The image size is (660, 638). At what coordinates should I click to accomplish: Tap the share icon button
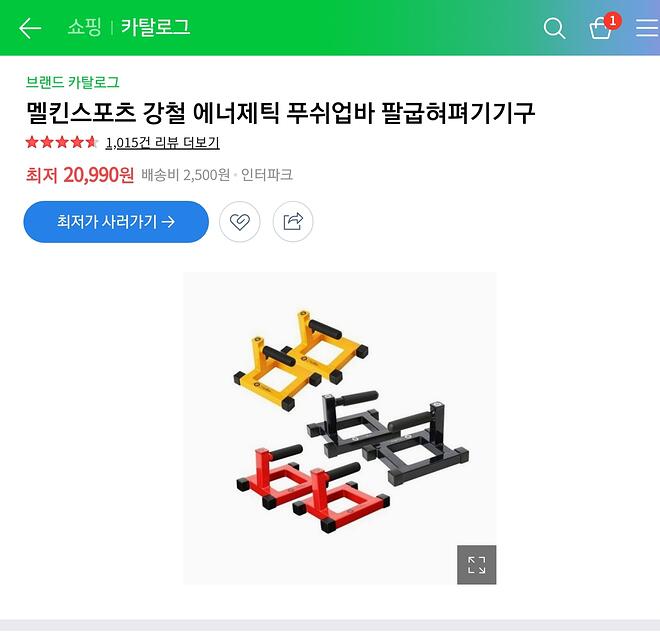[293, 221]
